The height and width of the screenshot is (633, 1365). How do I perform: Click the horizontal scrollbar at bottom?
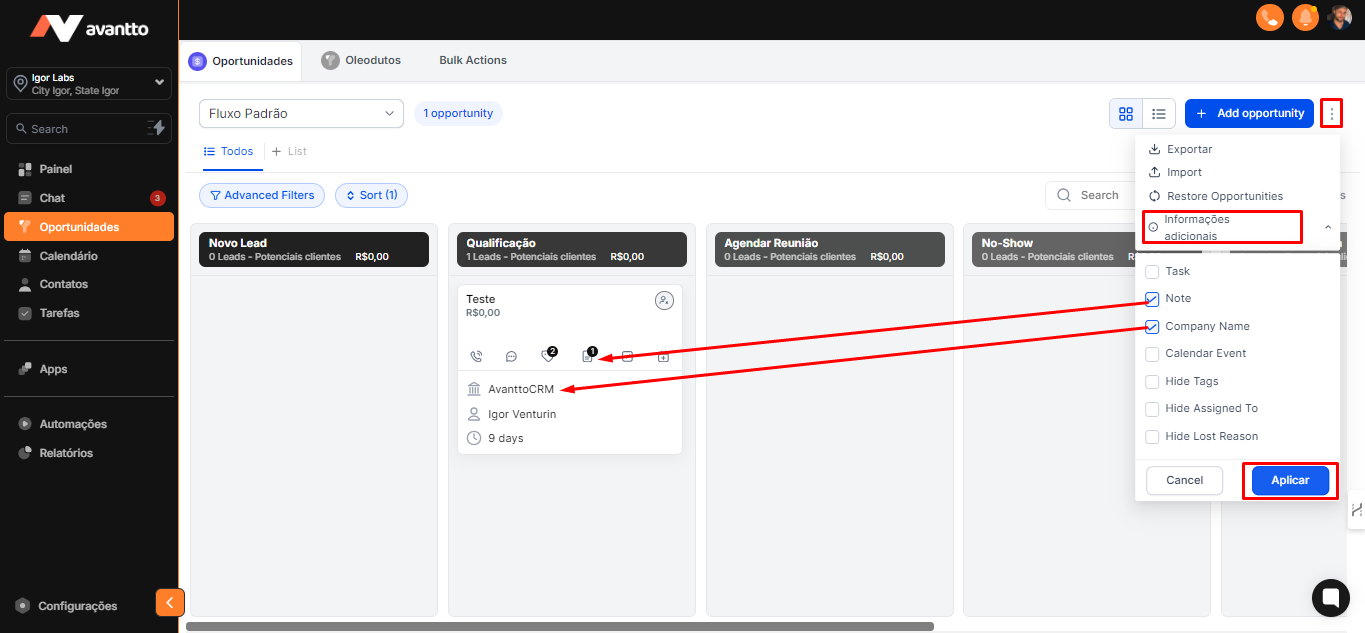[560, 627]
